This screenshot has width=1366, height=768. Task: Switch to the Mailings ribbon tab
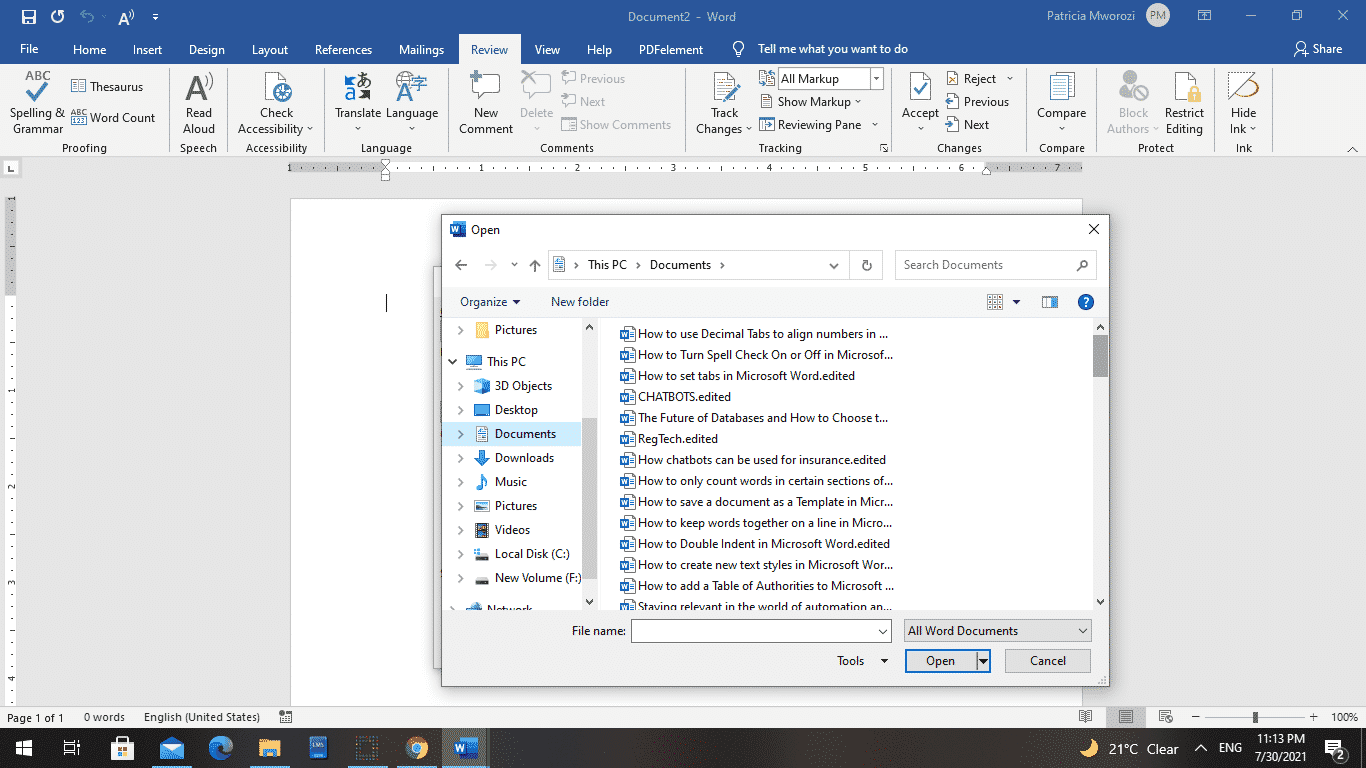(x=420, y=48)
